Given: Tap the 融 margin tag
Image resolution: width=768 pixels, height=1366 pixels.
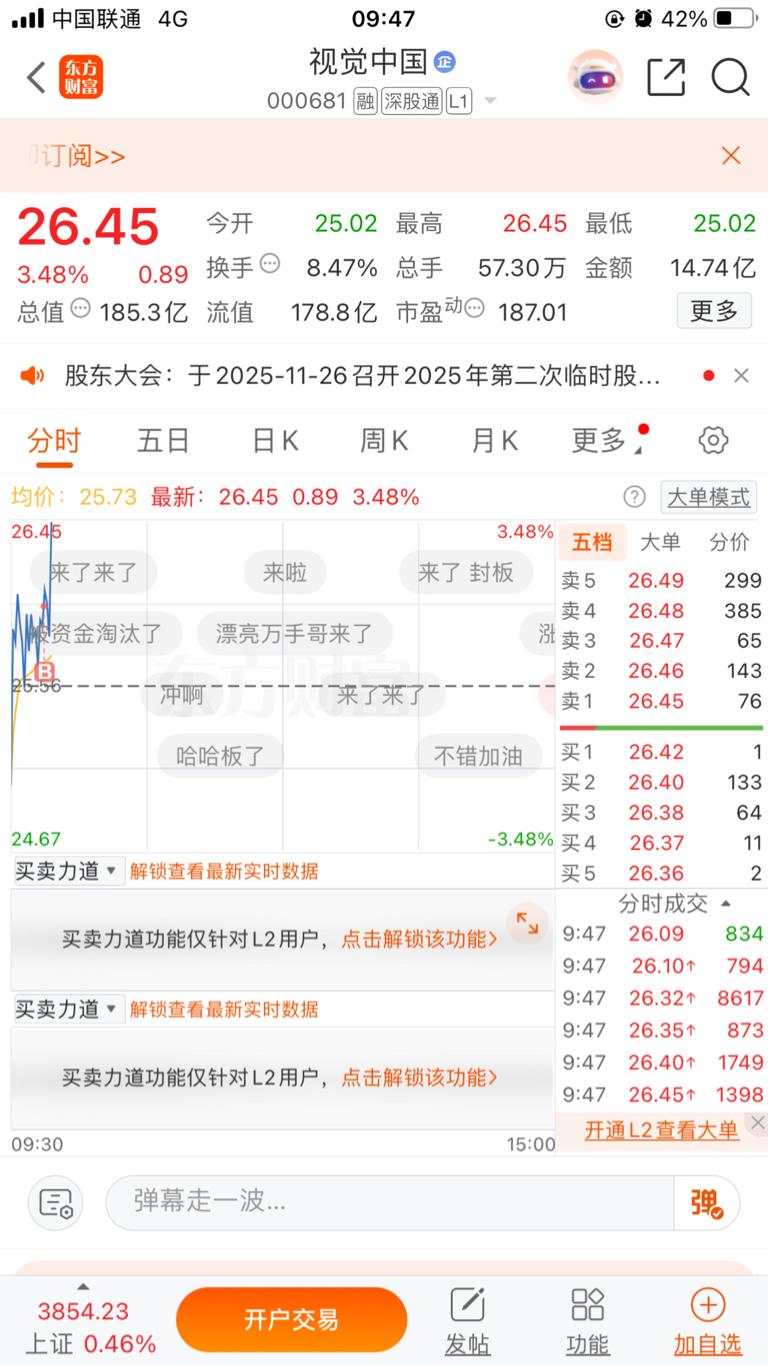Looking at the screenshot, I should (365, 101).
